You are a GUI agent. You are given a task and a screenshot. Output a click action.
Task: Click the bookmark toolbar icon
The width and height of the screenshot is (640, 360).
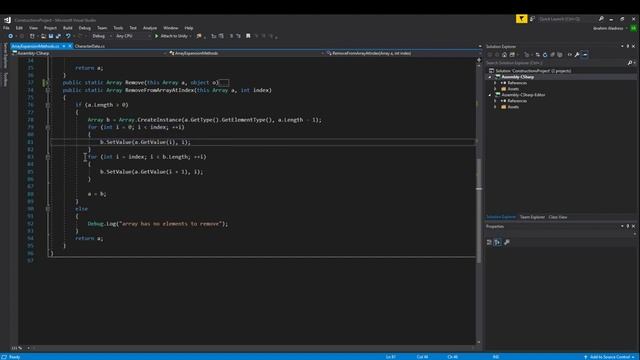click(248, 36)
